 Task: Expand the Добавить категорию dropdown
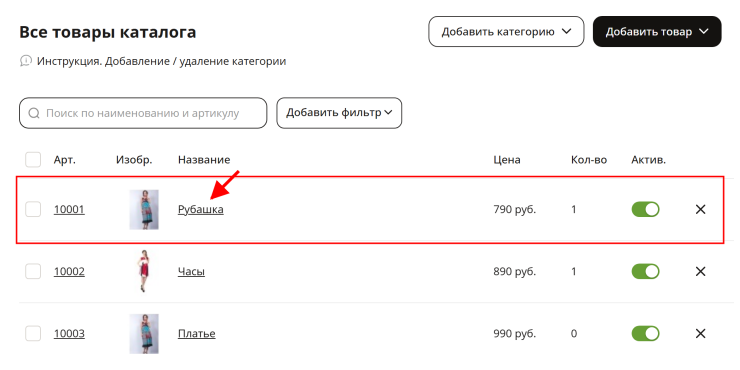point(506,32)
